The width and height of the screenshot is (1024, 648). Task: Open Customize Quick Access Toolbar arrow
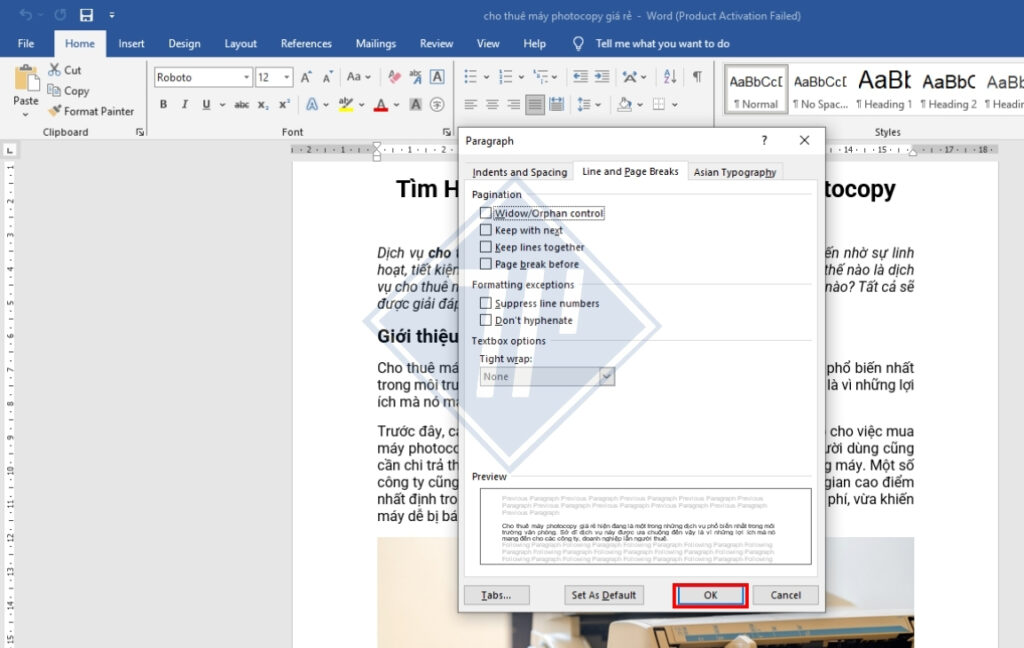point(112,15)
